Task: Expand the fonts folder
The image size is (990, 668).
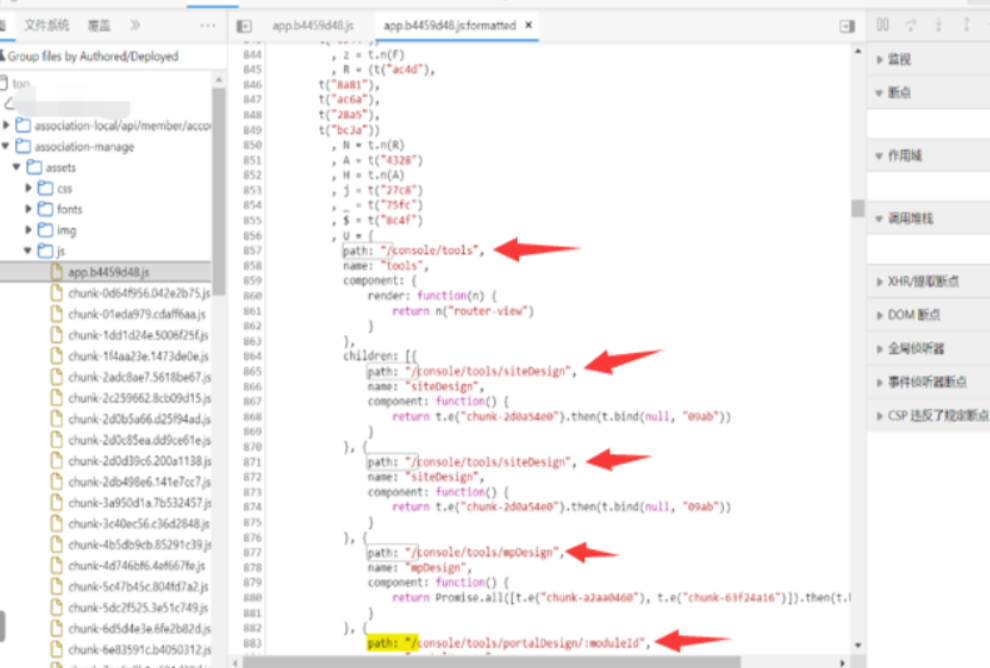Action: point(29,209)
